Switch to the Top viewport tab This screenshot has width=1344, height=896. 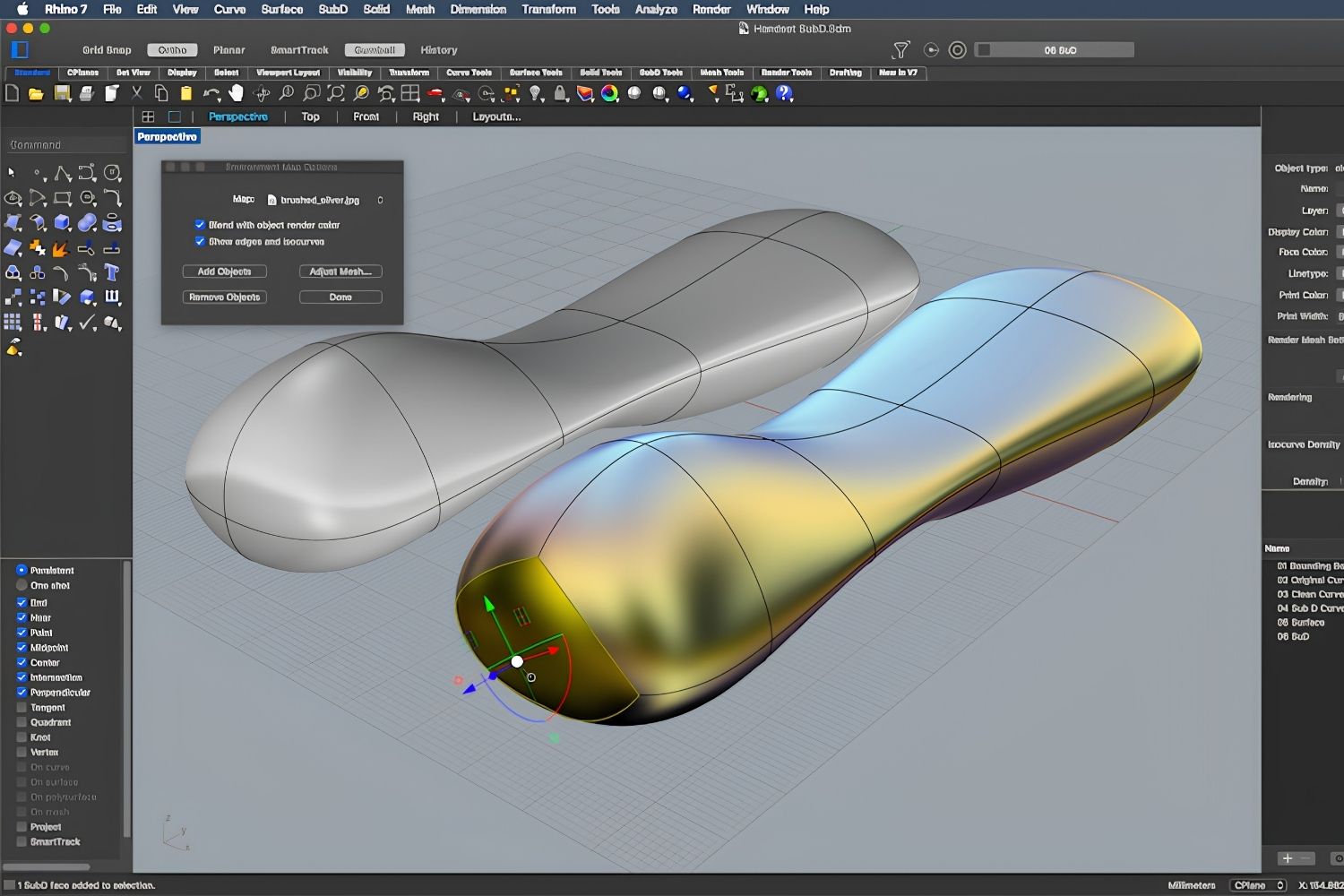pos(310,116)
